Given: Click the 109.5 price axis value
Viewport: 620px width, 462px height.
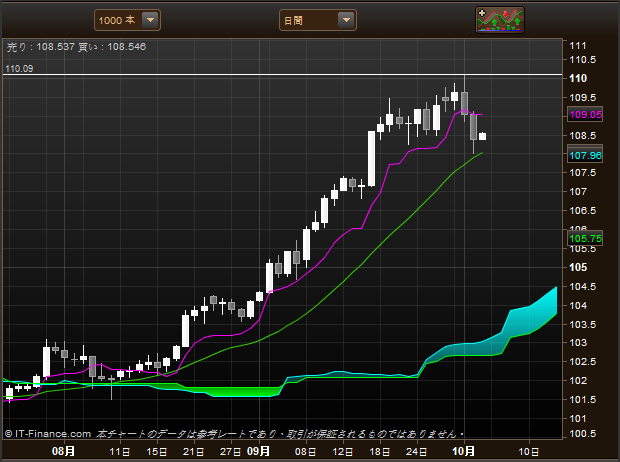Looking at the screenshot, I should [582, 97].
